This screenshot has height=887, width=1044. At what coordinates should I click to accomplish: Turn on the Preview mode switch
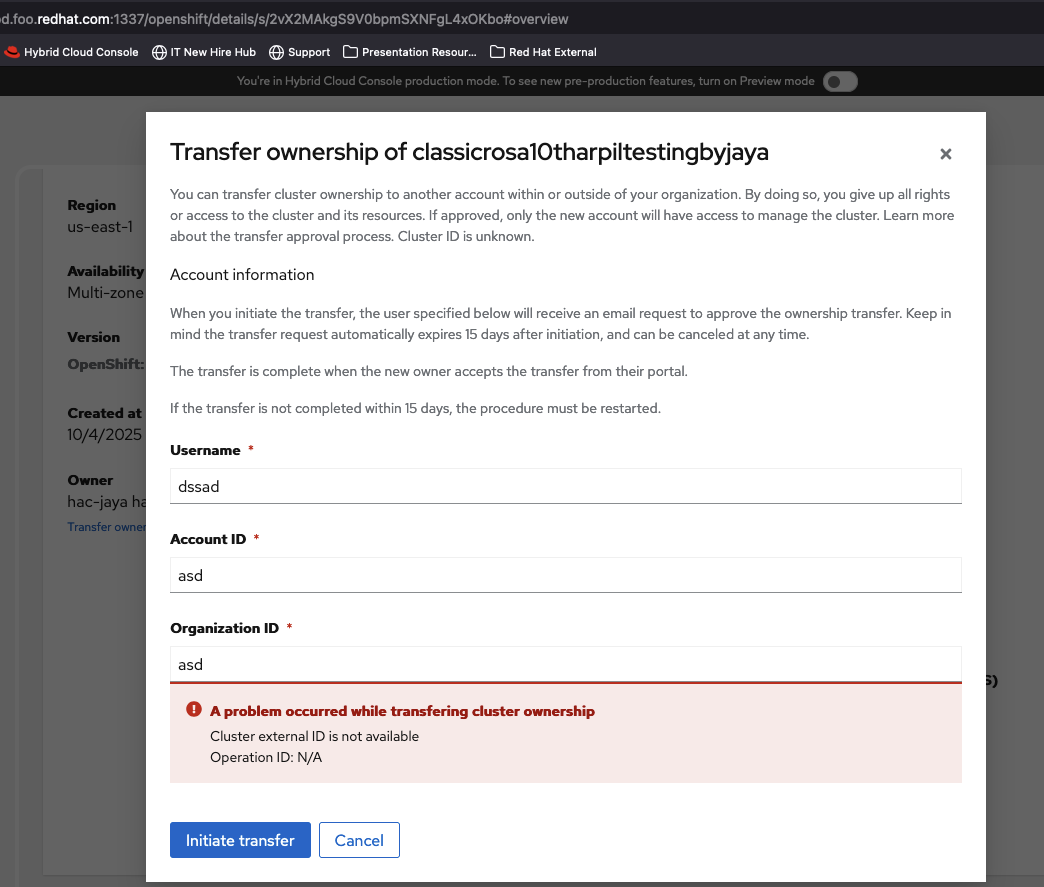coord(840,82)
